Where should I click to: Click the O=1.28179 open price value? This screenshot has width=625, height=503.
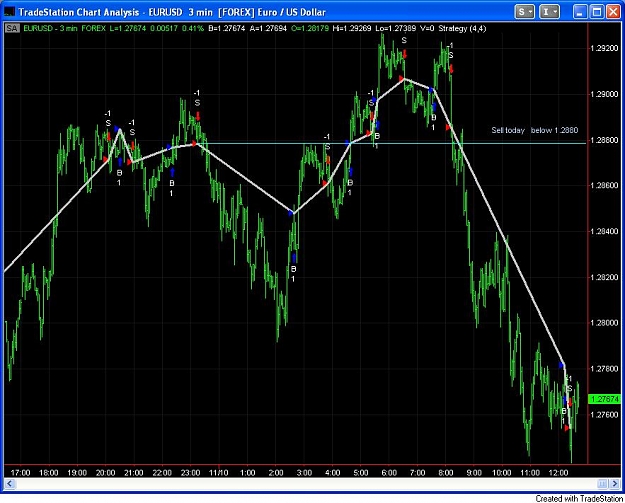point(309,28)
